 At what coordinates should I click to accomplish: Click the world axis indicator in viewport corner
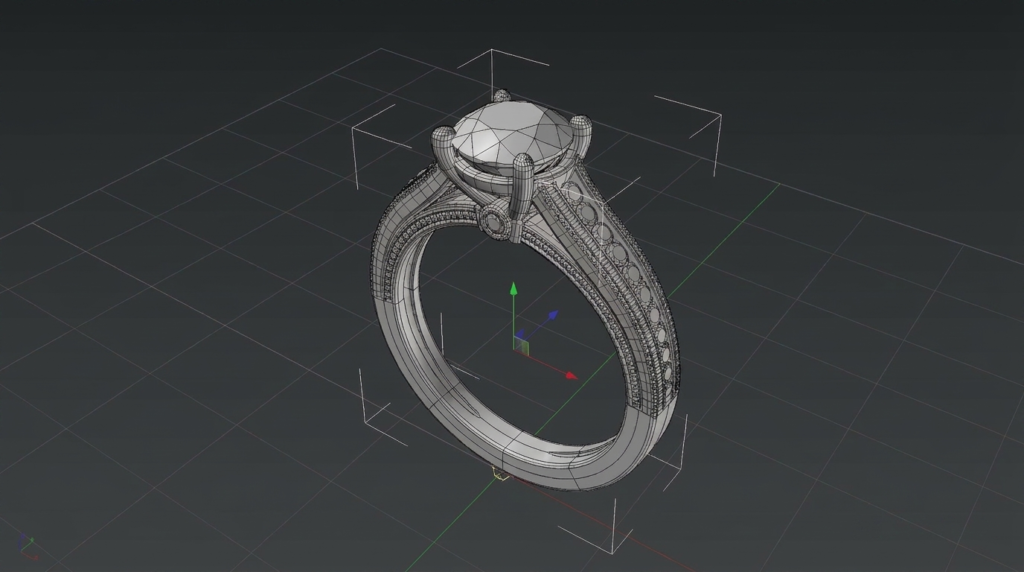(x=26, y=547)
